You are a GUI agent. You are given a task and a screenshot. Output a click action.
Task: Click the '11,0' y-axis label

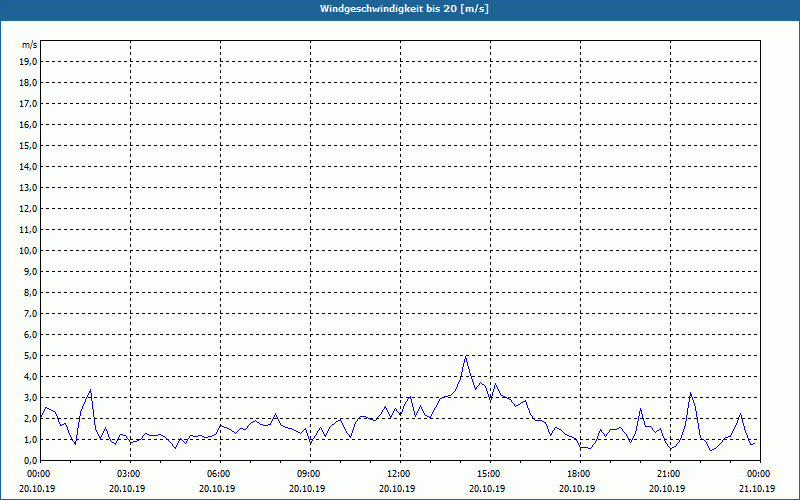(29, 230)
